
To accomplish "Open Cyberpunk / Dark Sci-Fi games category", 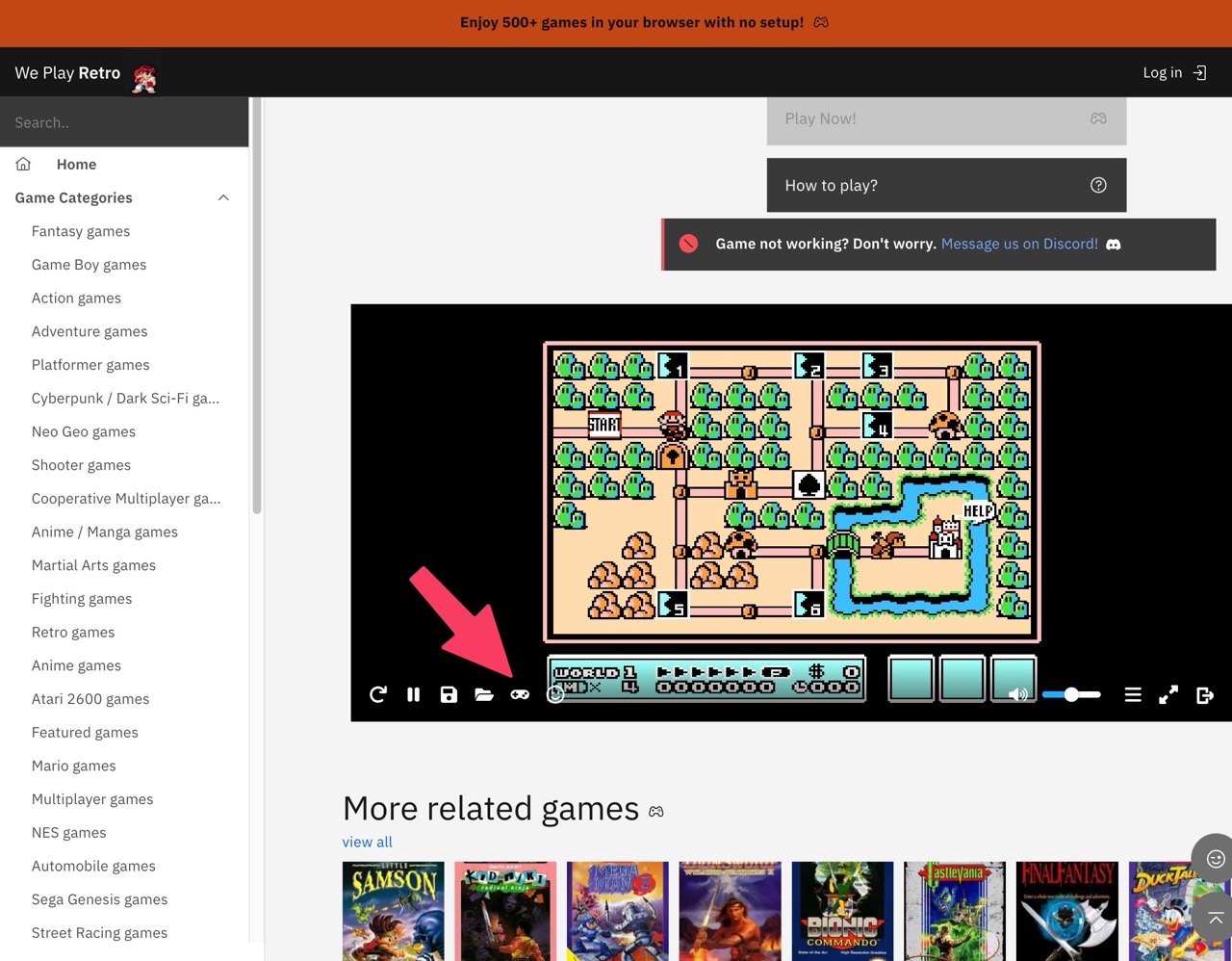I will click(125, 398).
